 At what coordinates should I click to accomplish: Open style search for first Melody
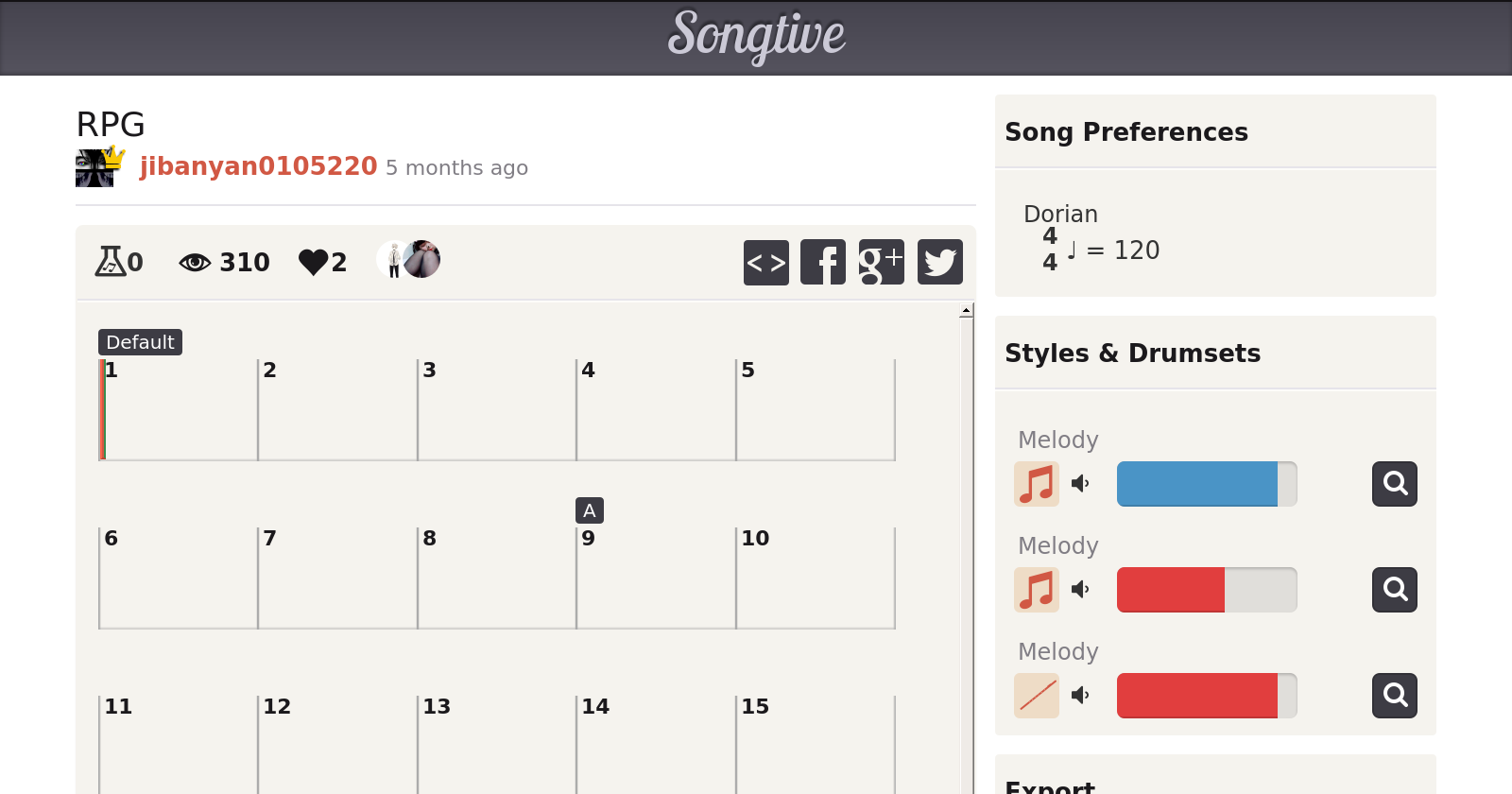(x=1394, y=484)
